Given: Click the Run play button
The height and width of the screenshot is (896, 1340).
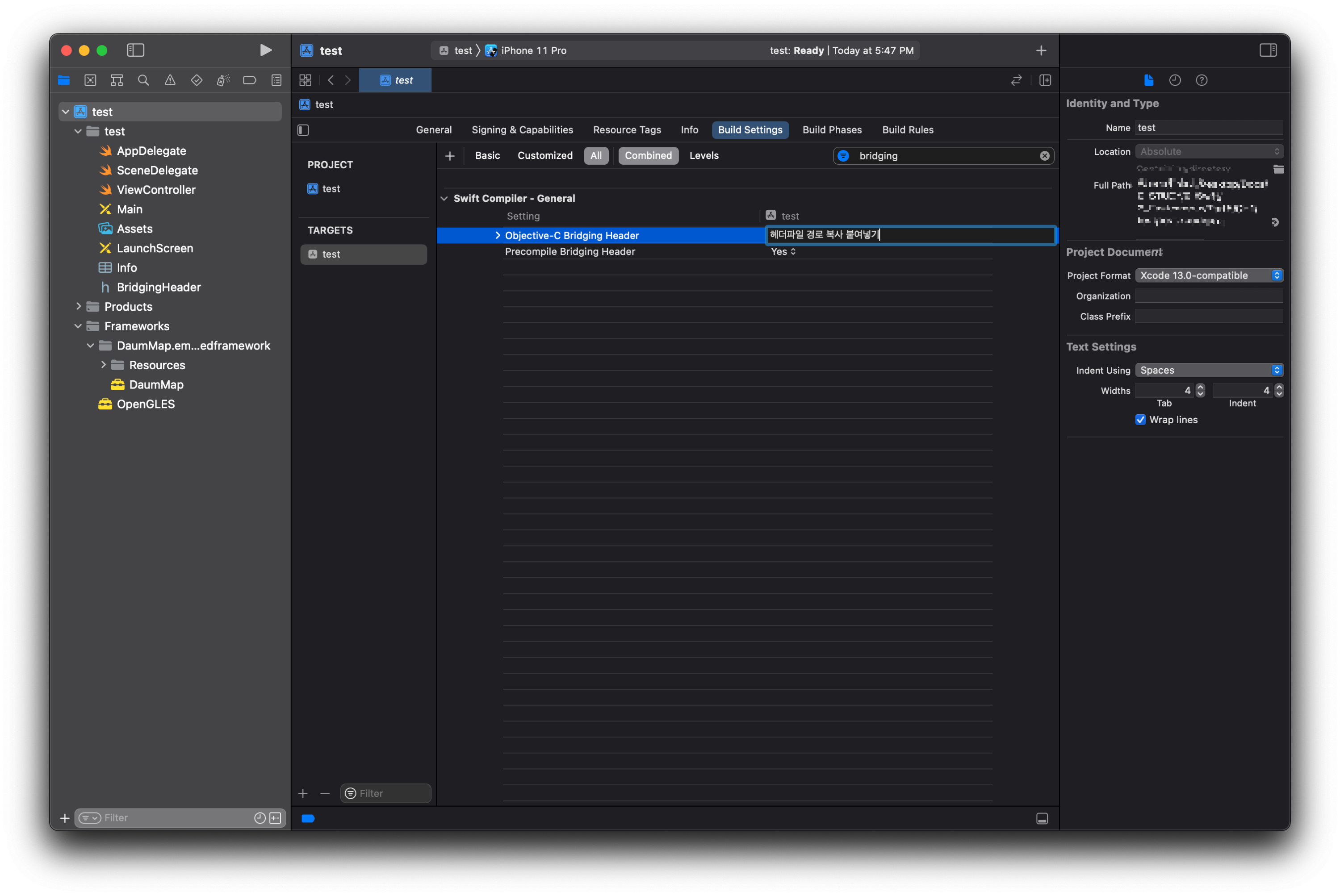Looking at the screenshot, I should tap(265, 50).
